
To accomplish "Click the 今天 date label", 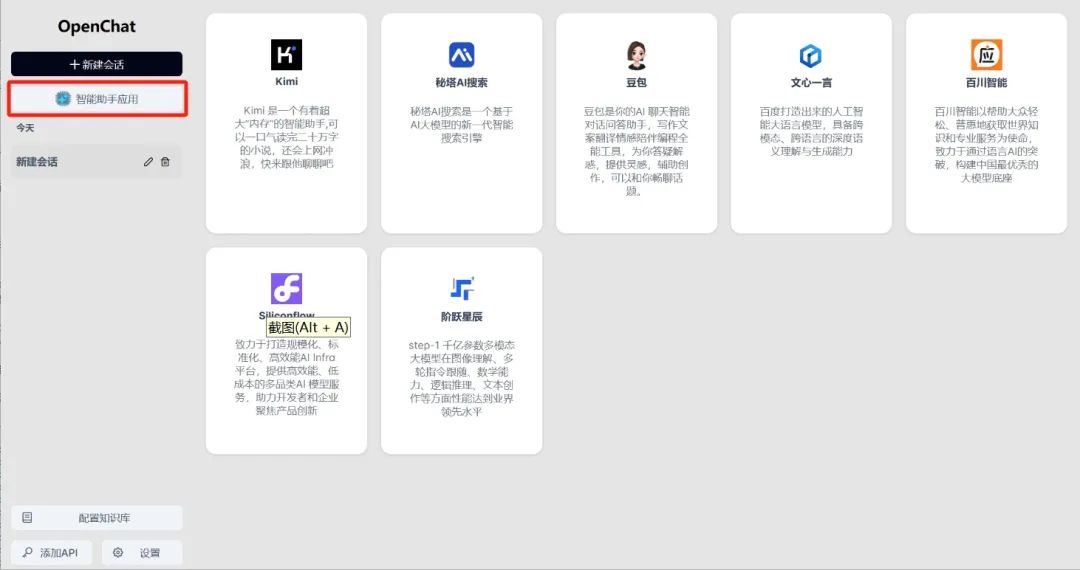I will (25, 128).
